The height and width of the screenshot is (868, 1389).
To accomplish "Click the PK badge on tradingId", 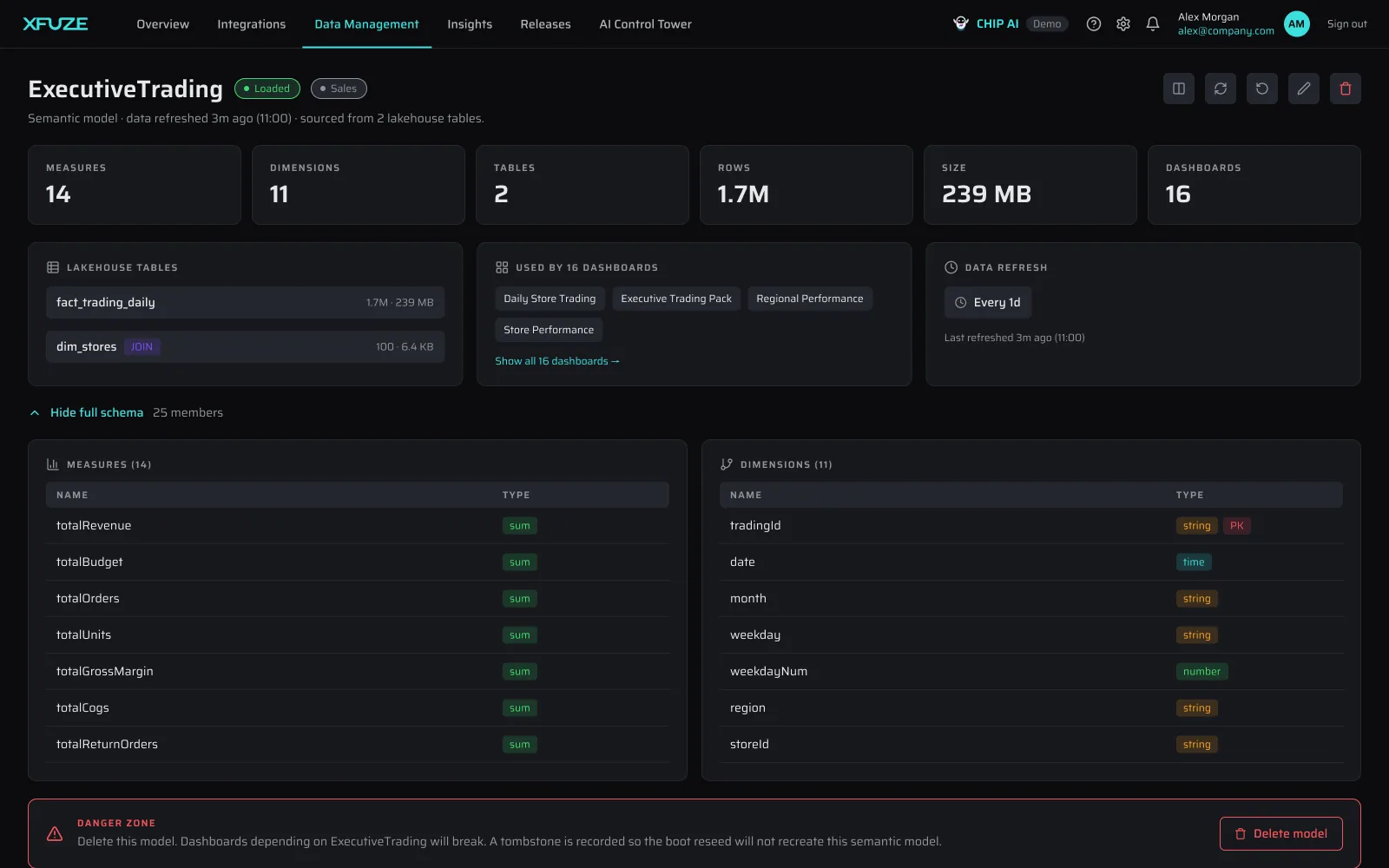I will pos(1237,526).
